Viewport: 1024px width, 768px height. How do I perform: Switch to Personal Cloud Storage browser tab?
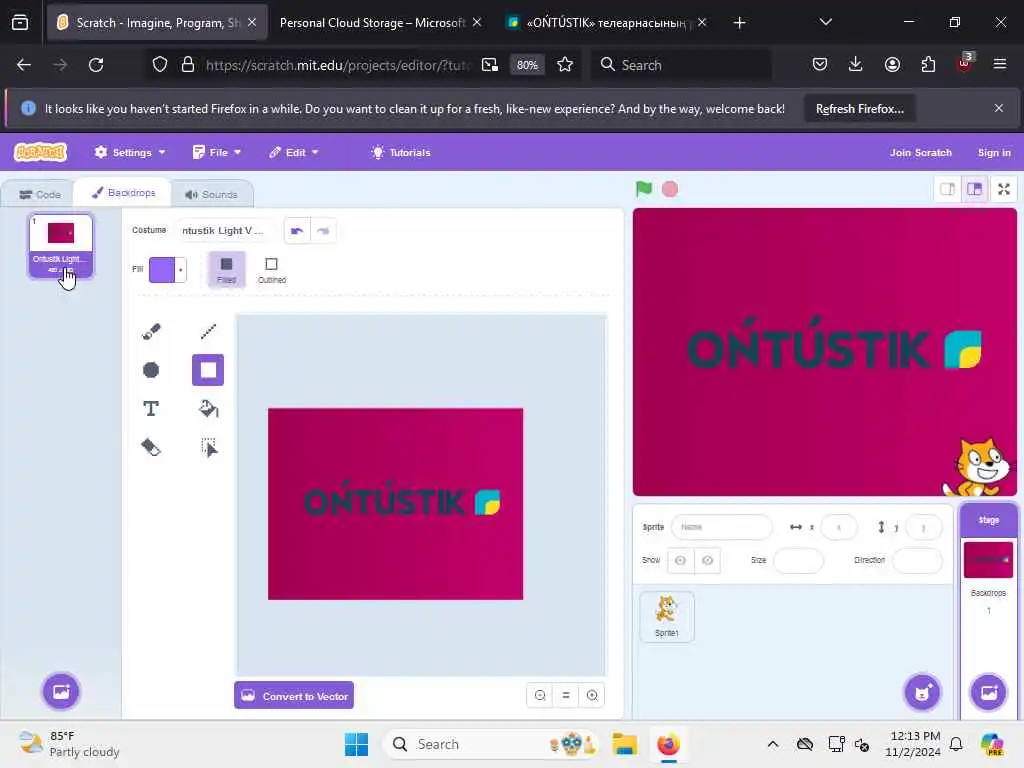click(372, 23)
